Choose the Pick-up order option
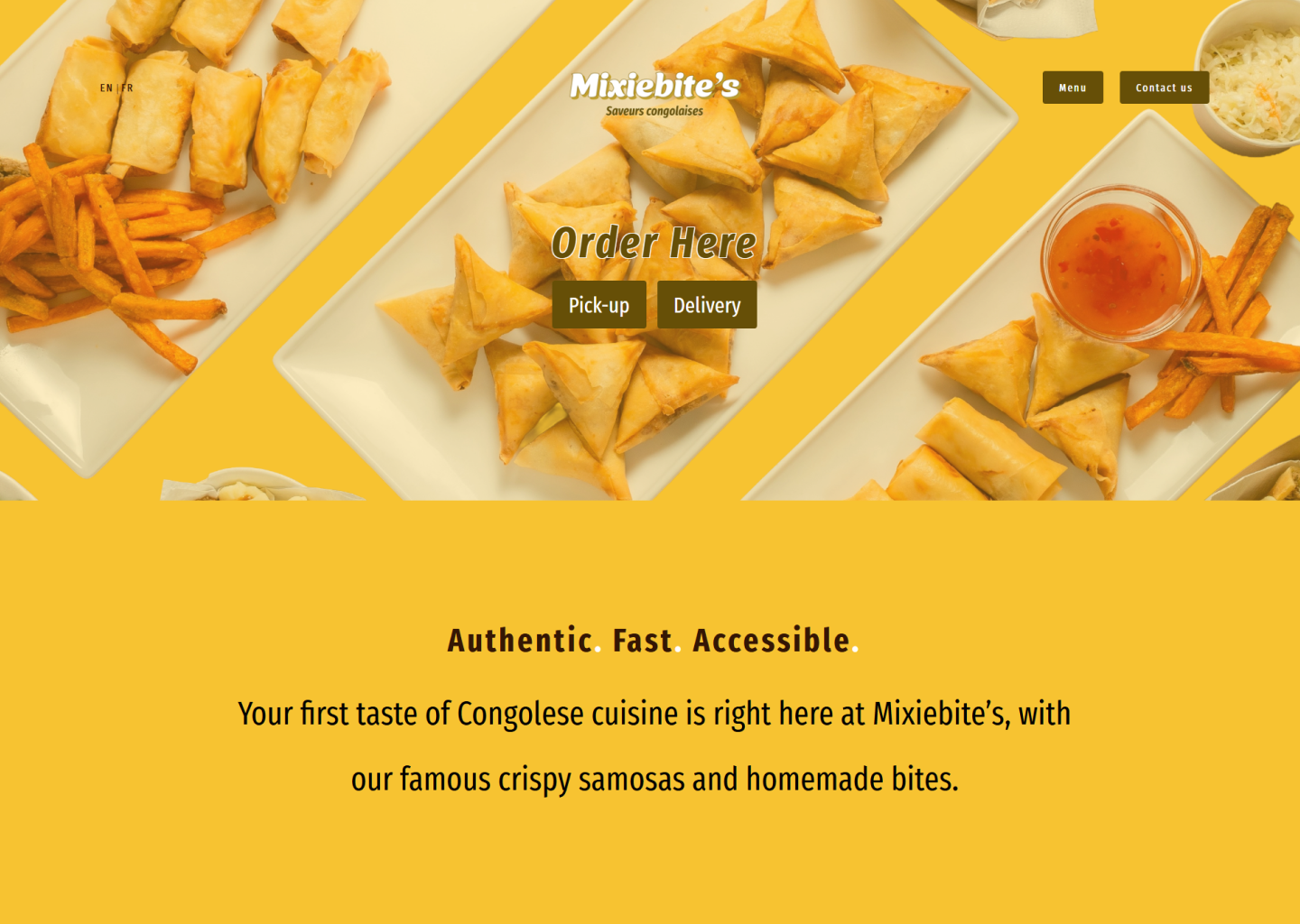The height and width of the screenshot is (924, 1300). point(599,305)
